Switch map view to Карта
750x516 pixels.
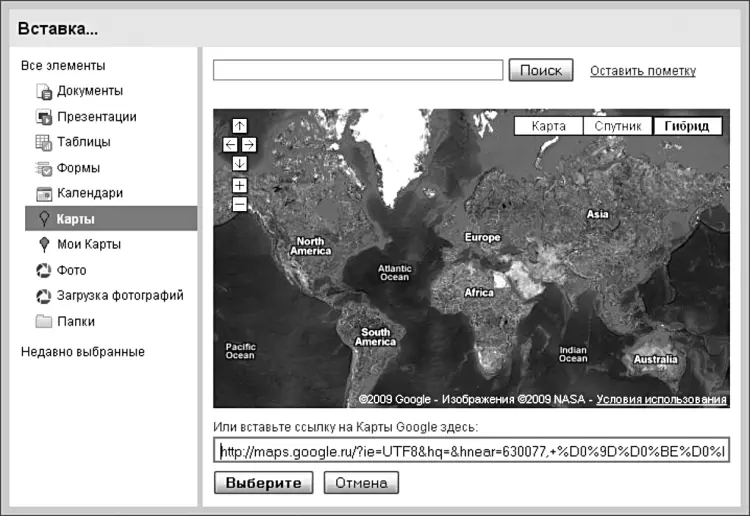549,126
